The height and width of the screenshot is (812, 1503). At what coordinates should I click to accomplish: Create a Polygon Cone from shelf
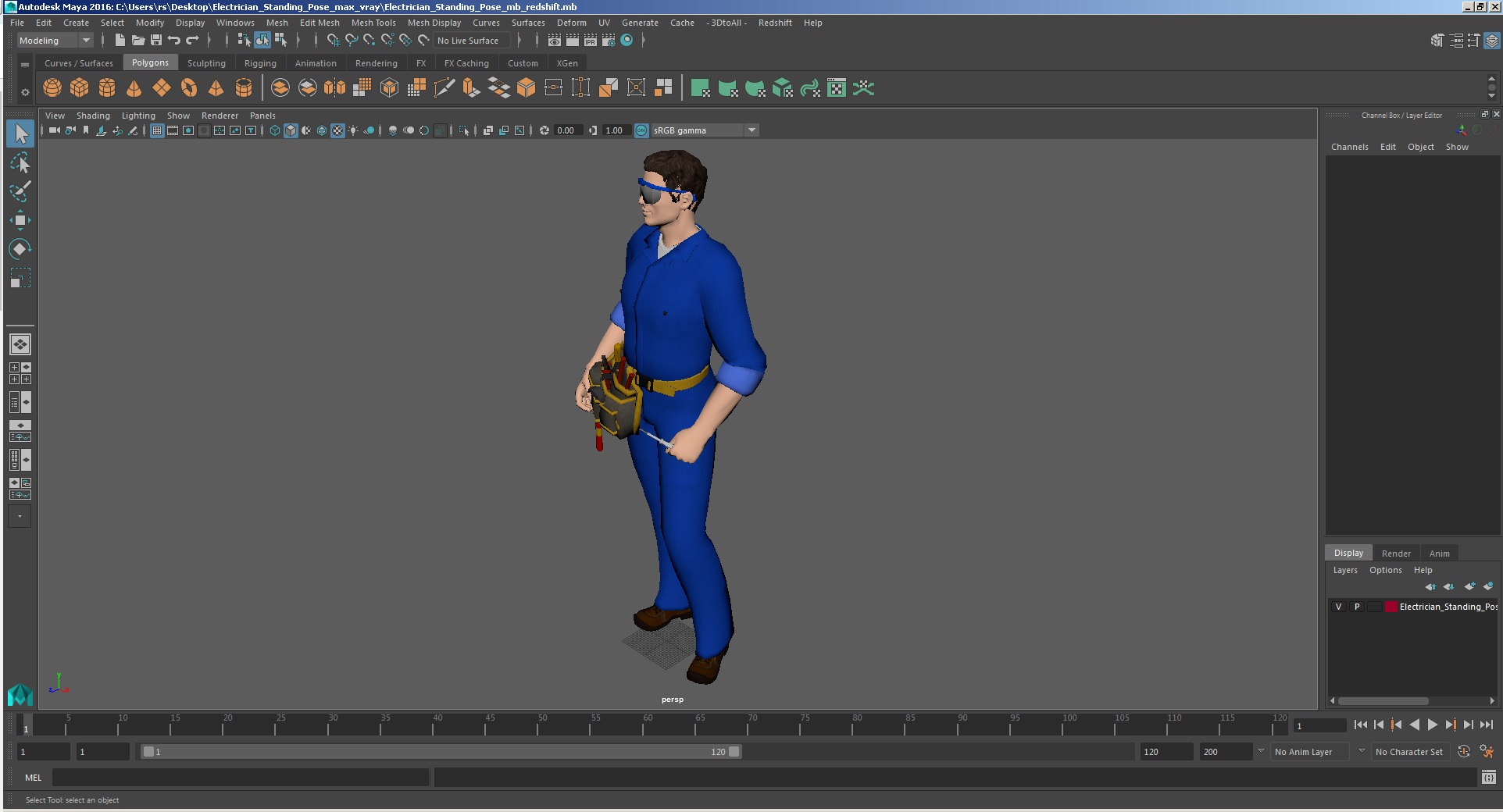(134, 88)
